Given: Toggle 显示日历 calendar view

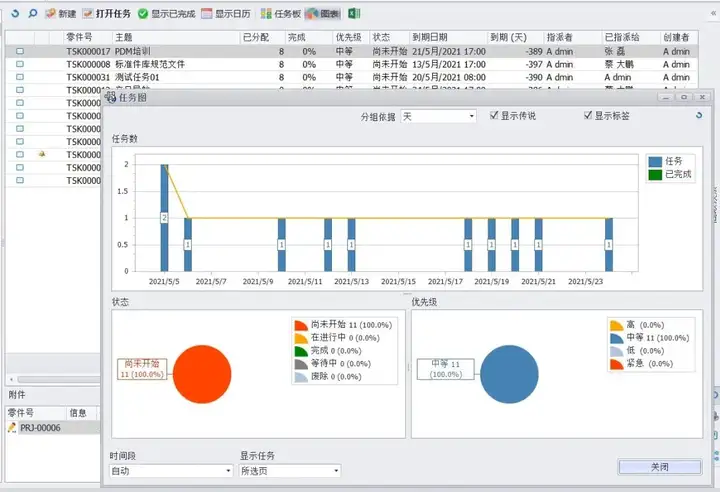Looking at the screenshot, I should 226,14.
